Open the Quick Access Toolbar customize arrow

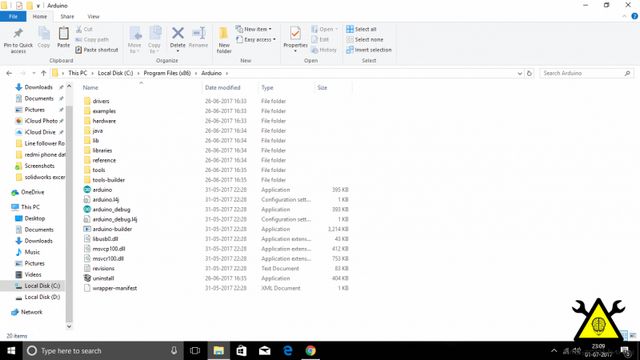[x=38, y=6]
